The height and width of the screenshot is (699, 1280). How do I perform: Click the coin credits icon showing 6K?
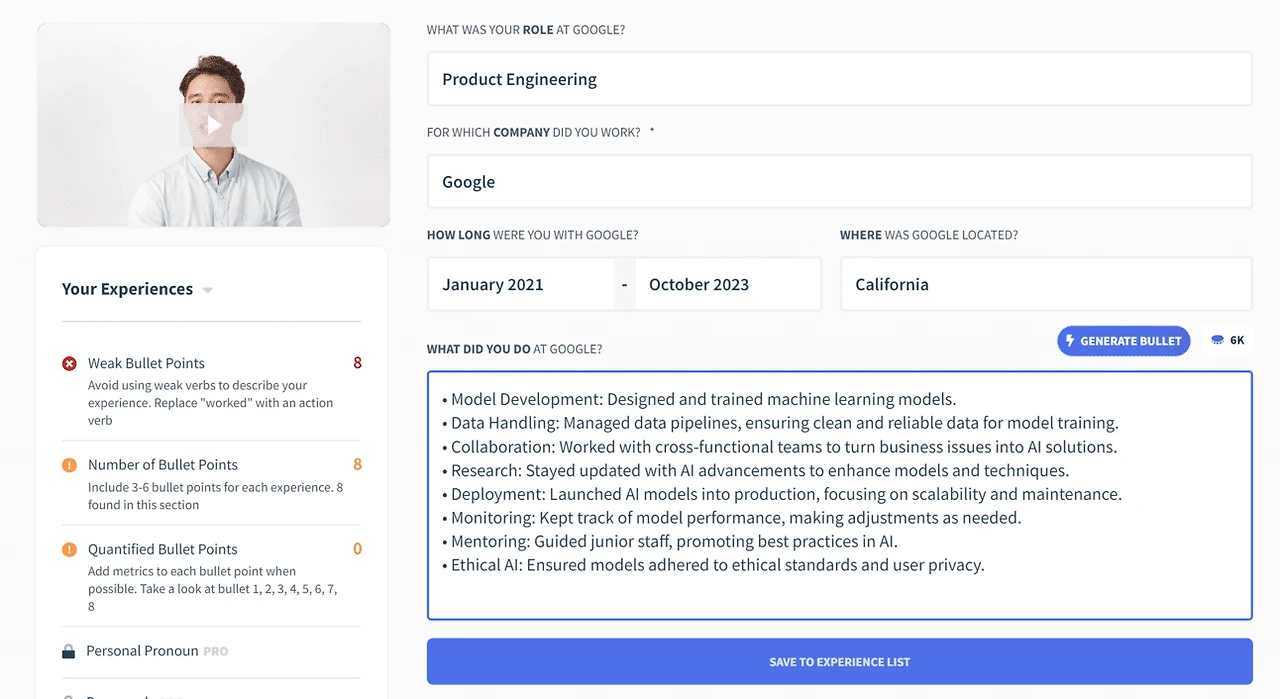tap(1217, 340)
